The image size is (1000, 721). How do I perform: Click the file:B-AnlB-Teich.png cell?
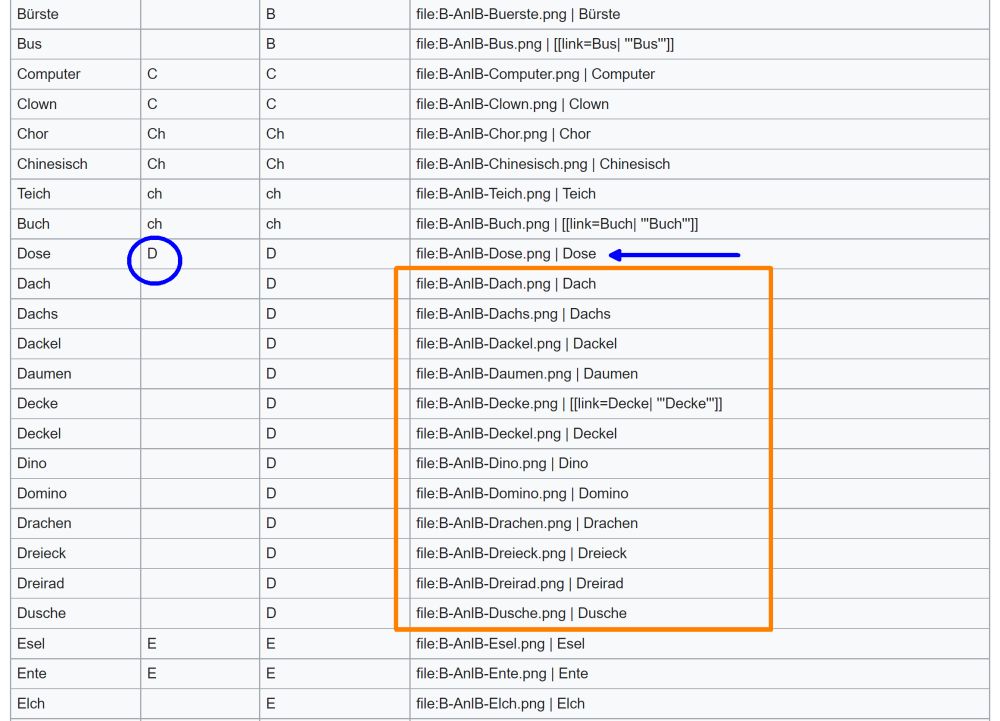pos(506,194)
